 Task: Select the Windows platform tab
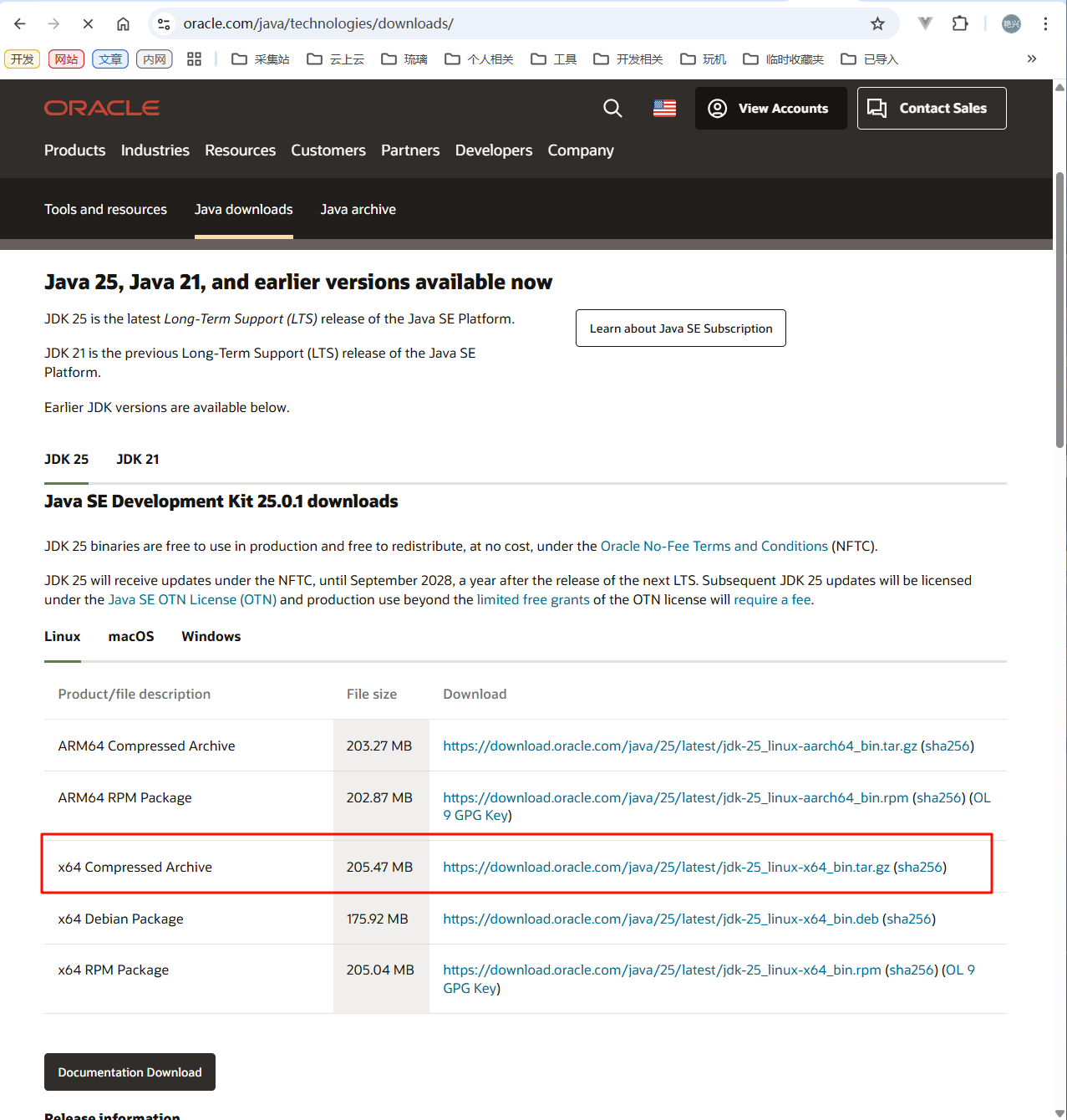click(x=211, y=637)
